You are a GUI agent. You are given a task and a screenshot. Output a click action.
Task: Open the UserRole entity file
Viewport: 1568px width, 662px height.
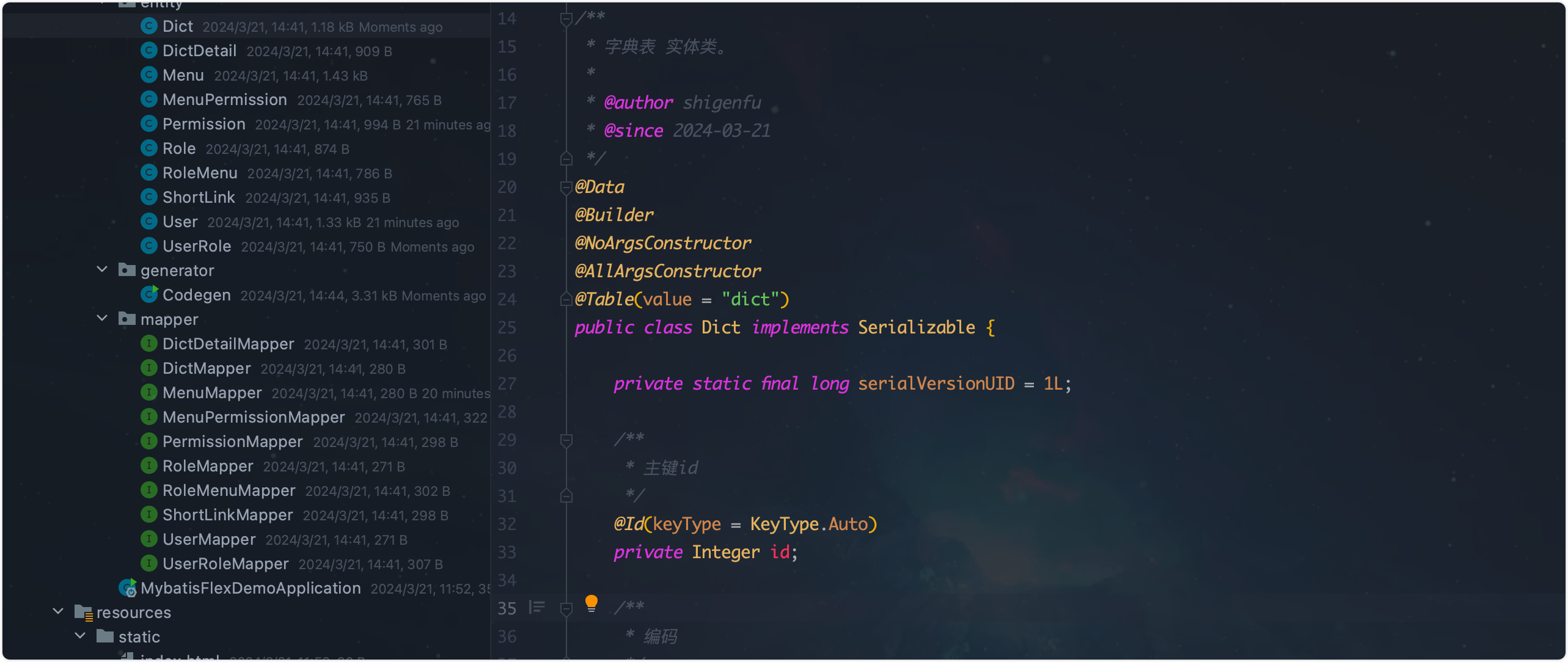[x=197, y=246]
